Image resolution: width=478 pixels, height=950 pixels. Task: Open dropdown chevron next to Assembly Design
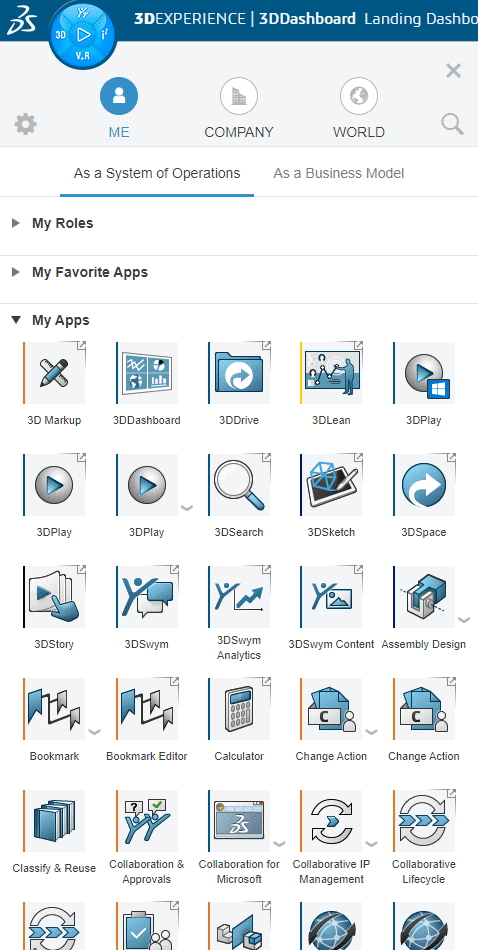coord(464,620)
